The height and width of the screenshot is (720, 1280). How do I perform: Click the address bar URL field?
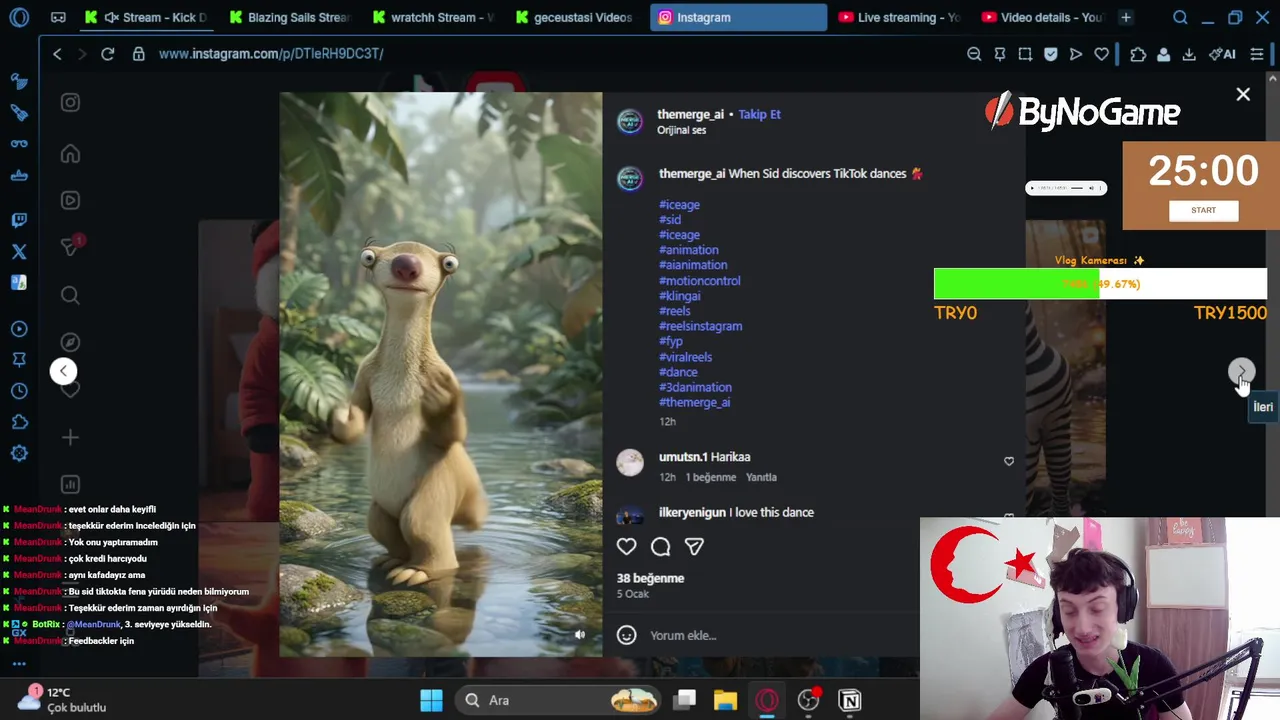tap(270, 54)
